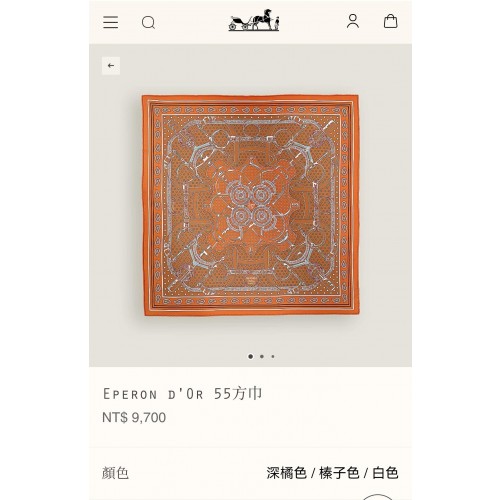Go back with the left arrow button
Viewport: 500px width, 500px height.
[x=111, y=65]
